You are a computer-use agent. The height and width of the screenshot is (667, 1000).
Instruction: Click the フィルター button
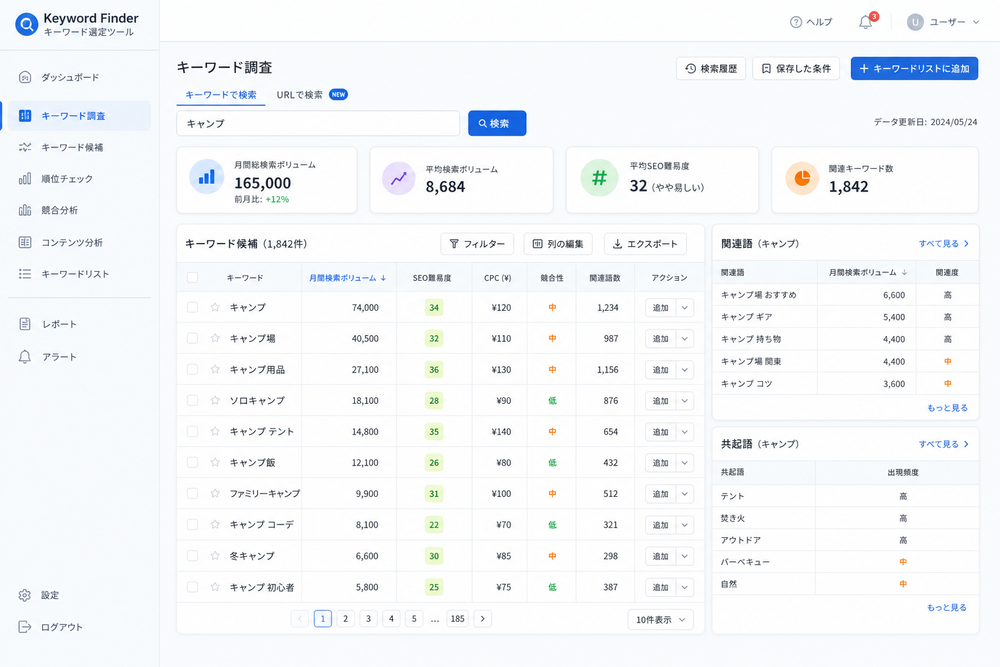pyautogui.click(x=477, y=244)
